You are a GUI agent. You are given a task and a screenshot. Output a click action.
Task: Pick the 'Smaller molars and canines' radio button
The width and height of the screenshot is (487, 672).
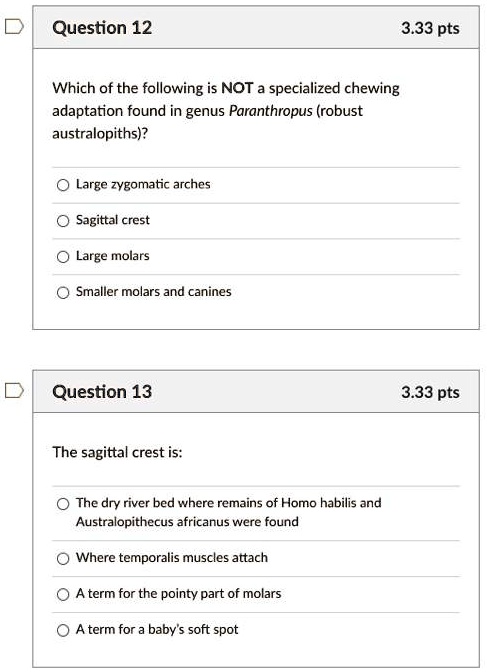(x=63, y=293)
